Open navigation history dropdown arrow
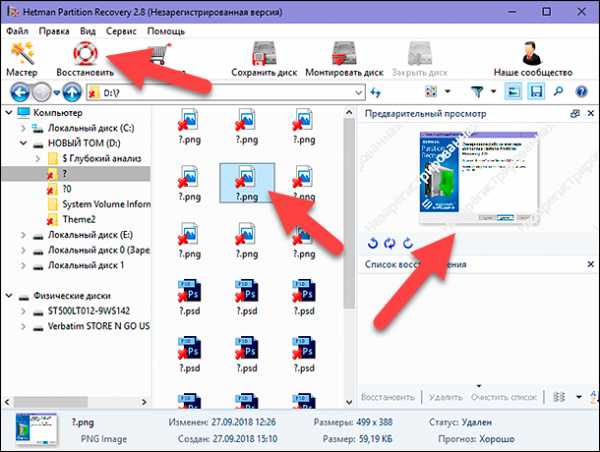Screen dimensions: 600x452 [57, 93]
